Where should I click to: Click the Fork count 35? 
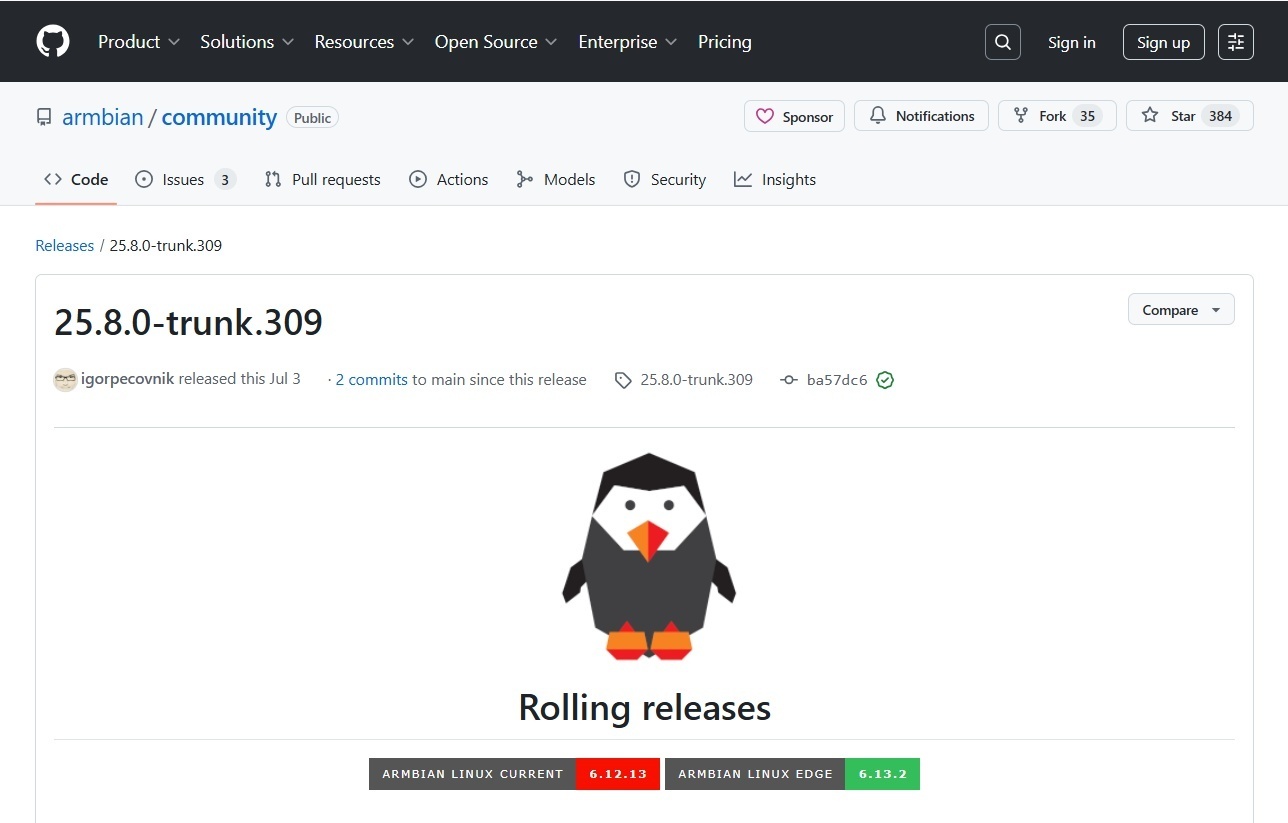click(1087, 116)
